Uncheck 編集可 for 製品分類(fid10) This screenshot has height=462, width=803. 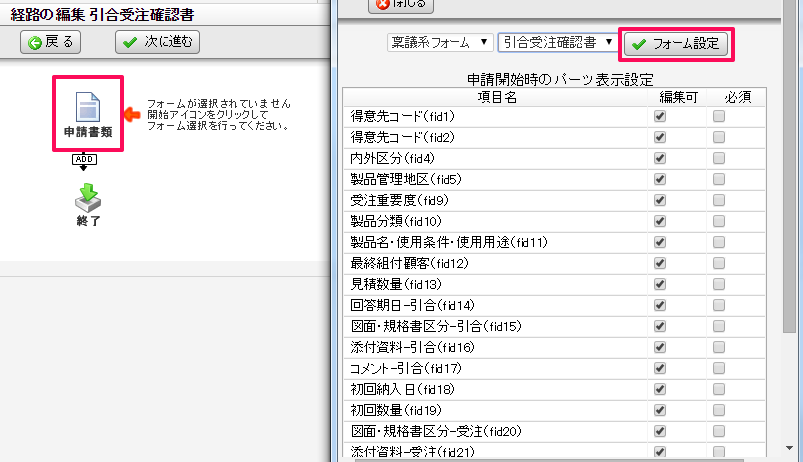click(x=660, y=221)
